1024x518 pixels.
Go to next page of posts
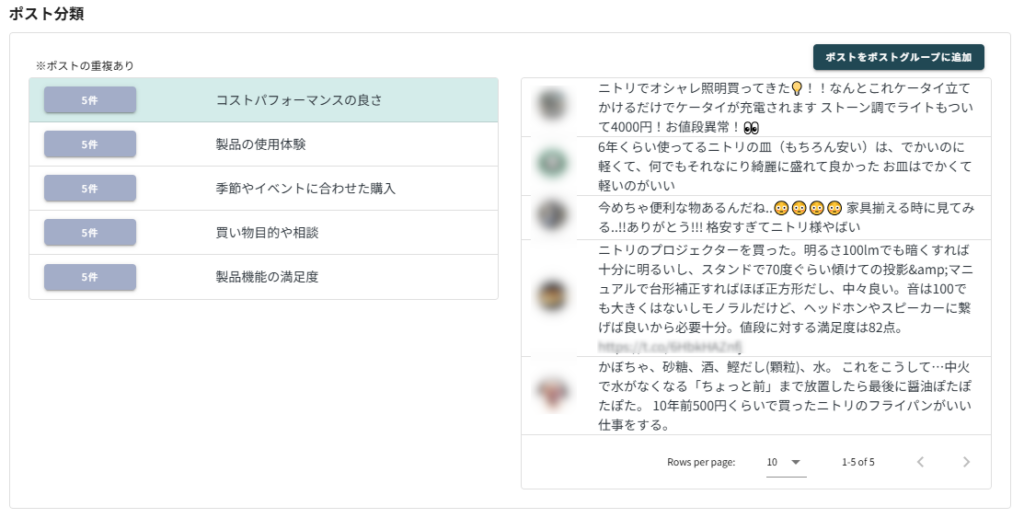pyautogui.click(x=965, y=462)
